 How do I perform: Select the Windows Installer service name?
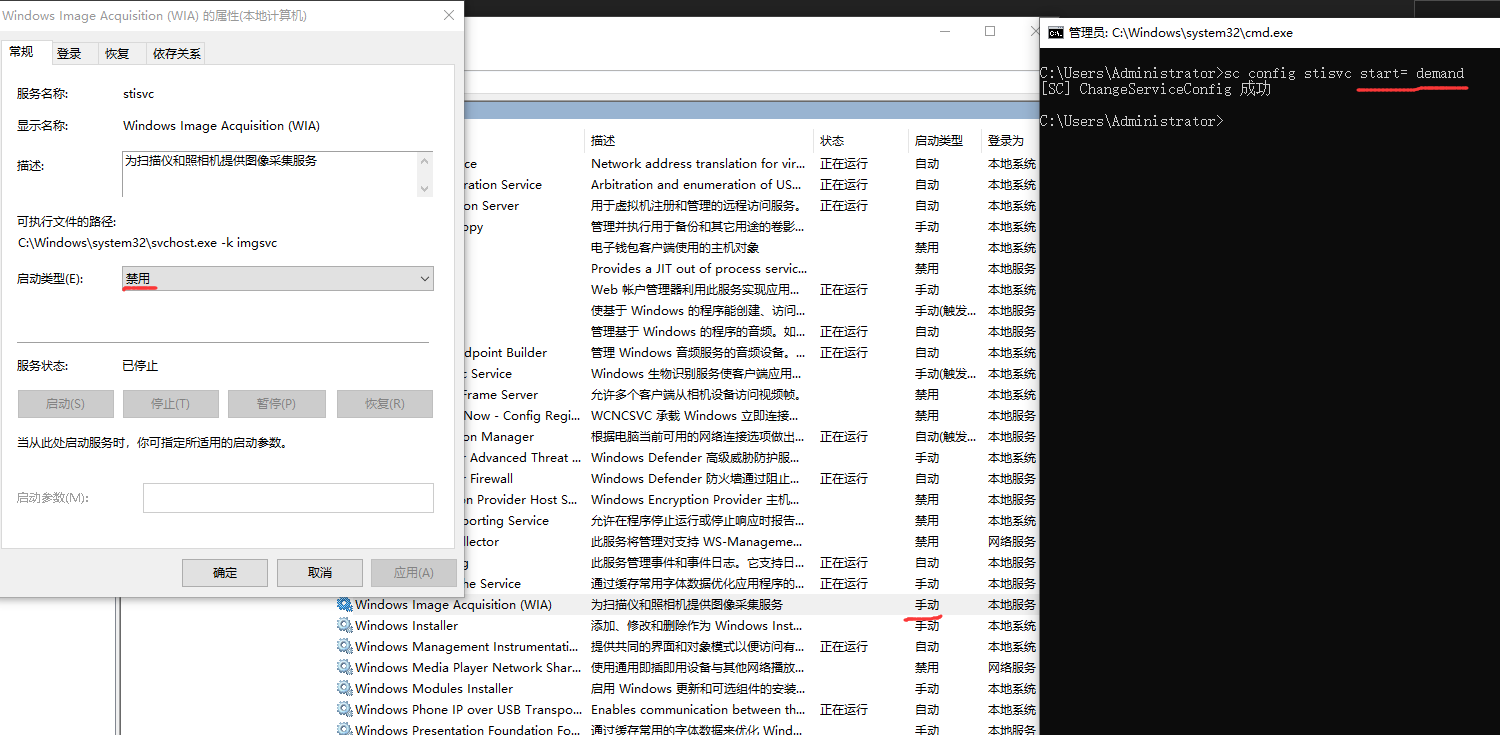coord(406,626)
